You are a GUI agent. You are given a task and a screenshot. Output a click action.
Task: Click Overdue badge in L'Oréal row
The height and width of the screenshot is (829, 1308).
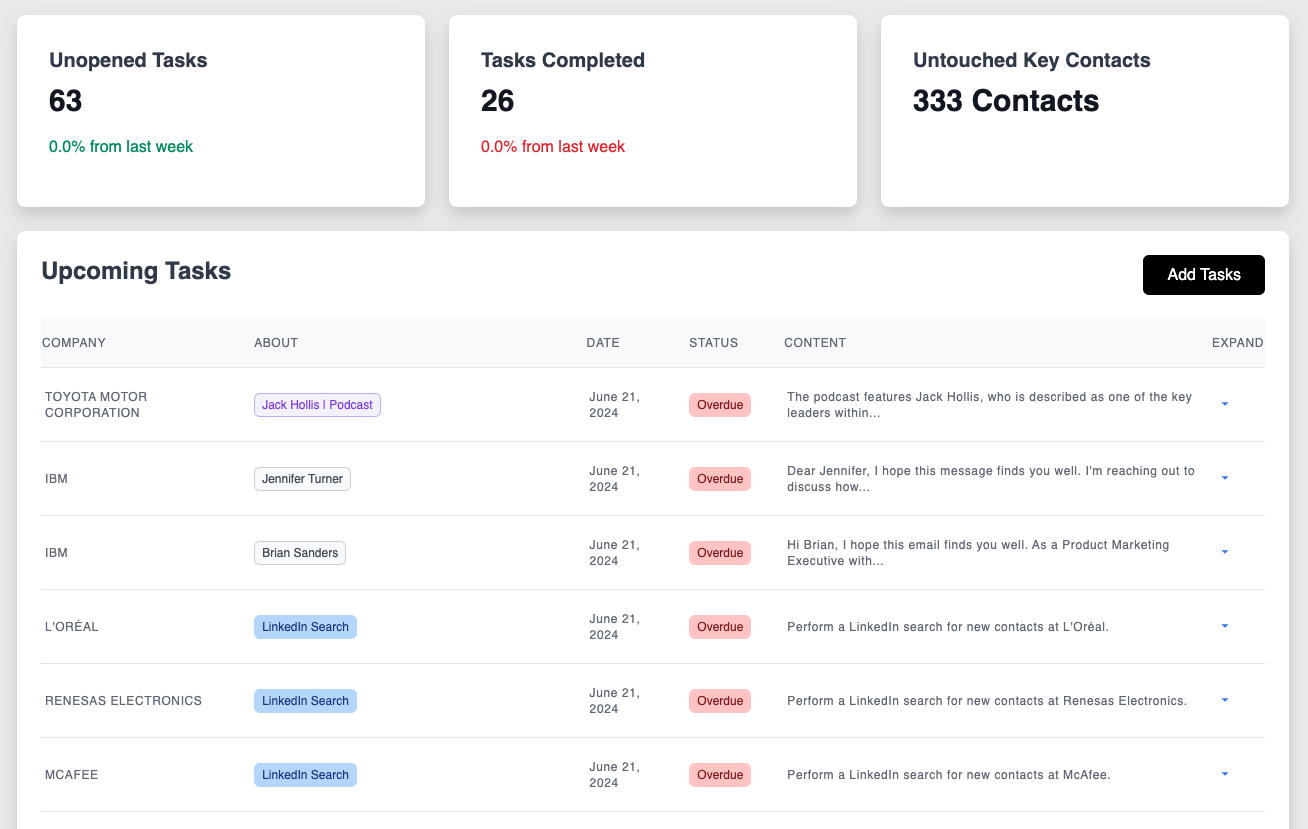[x=720, y=627]
